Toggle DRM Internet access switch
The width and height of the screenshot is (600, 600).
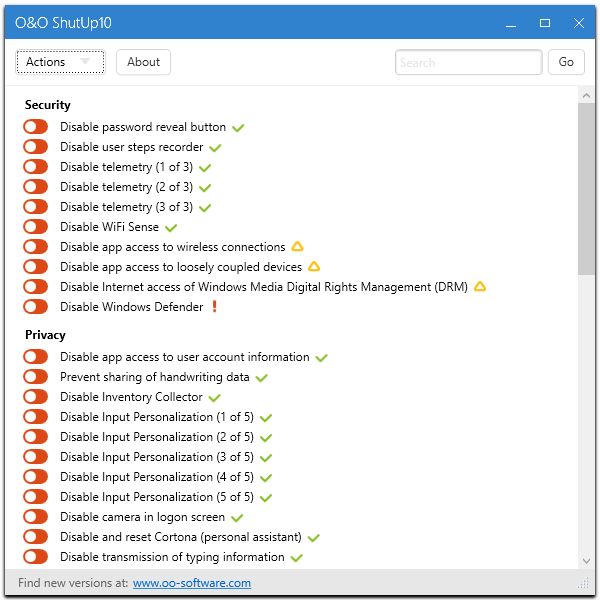[x=36, y=287]
